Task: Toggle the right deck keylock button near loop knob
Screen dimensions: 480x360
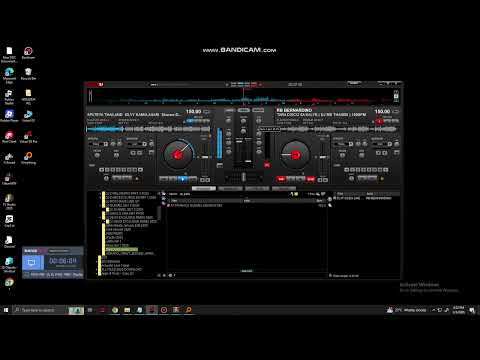Action: tap(382, 179)
